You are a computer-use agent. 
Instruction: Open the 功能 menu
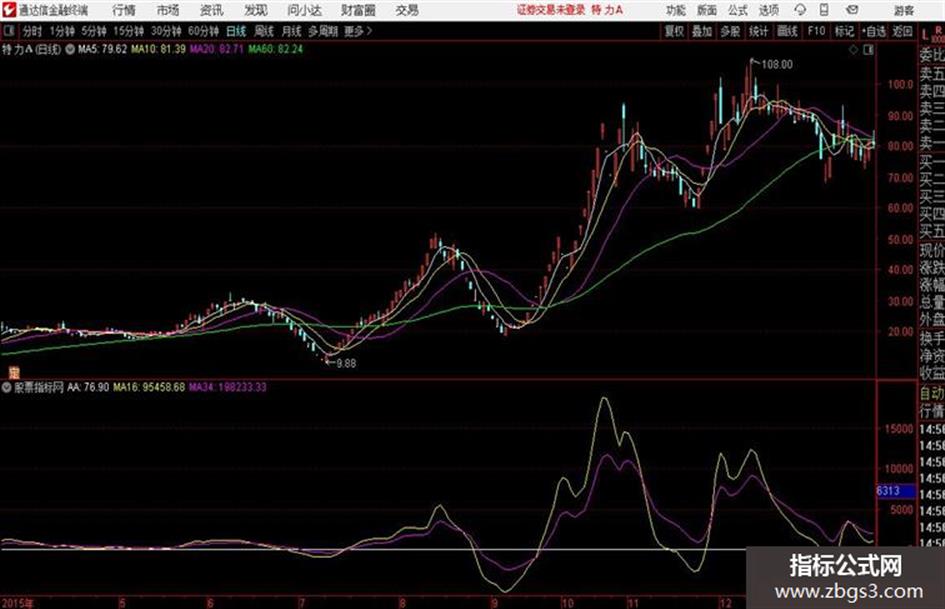click(x=676, y=10)
